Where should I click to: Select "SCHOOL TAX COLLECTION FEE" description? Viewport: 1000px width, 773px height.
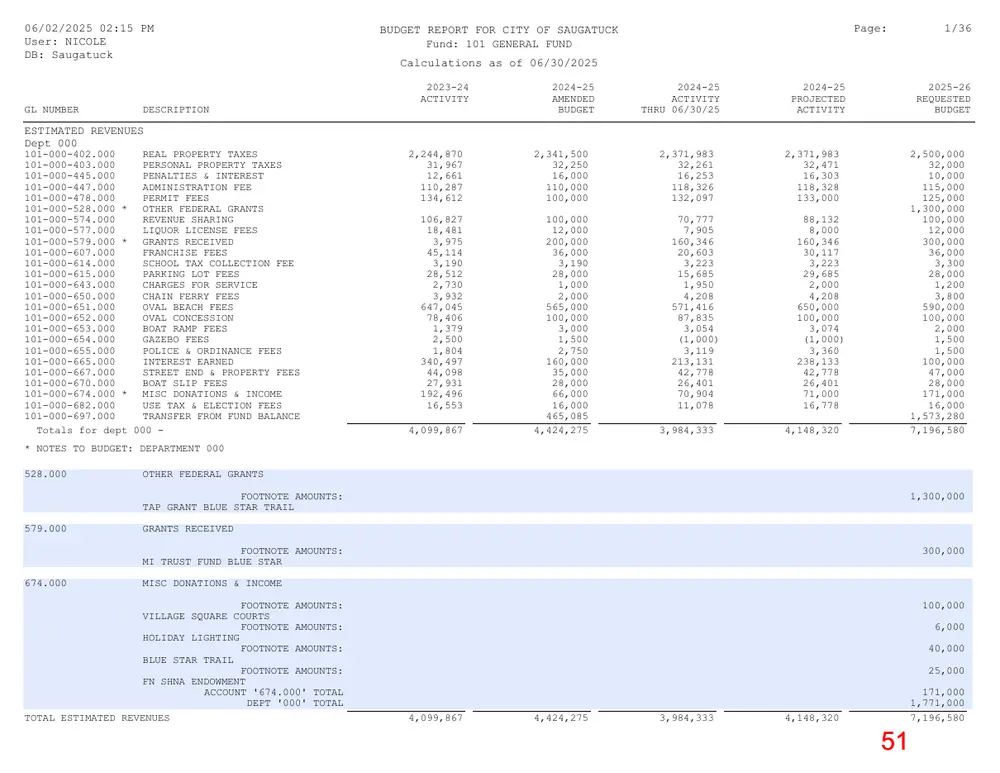[218, 263]
